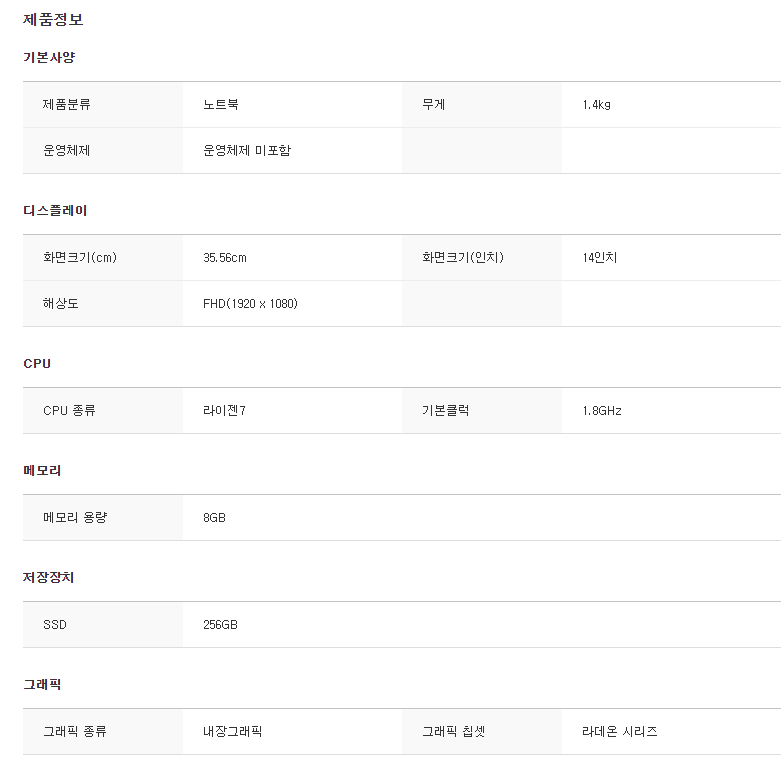Click the 1.8GHz base clock value
The image size is (784, 783).
pyautogui.click(x=602, y=410)
